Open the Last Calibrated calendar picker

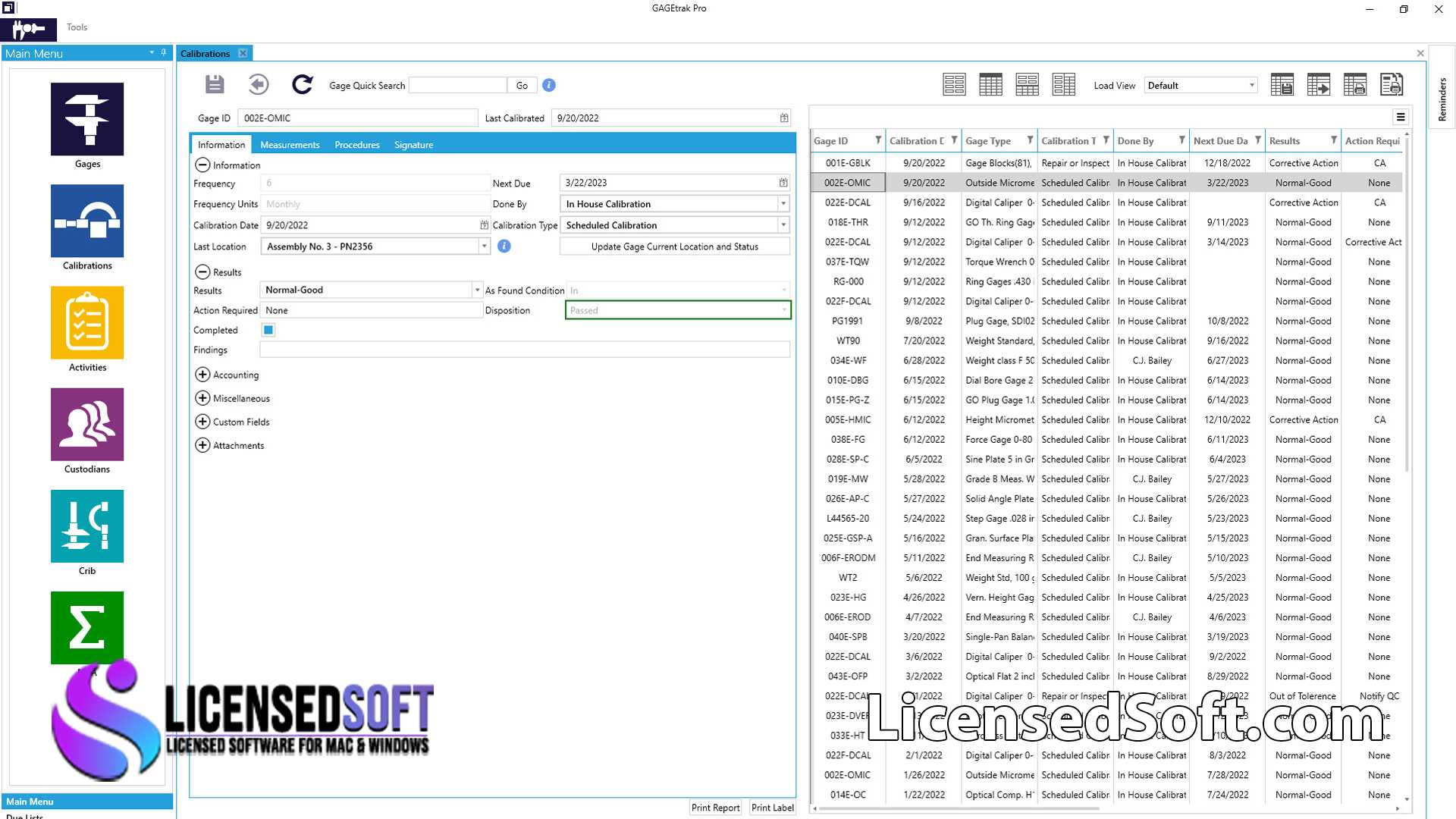[784, 118]
